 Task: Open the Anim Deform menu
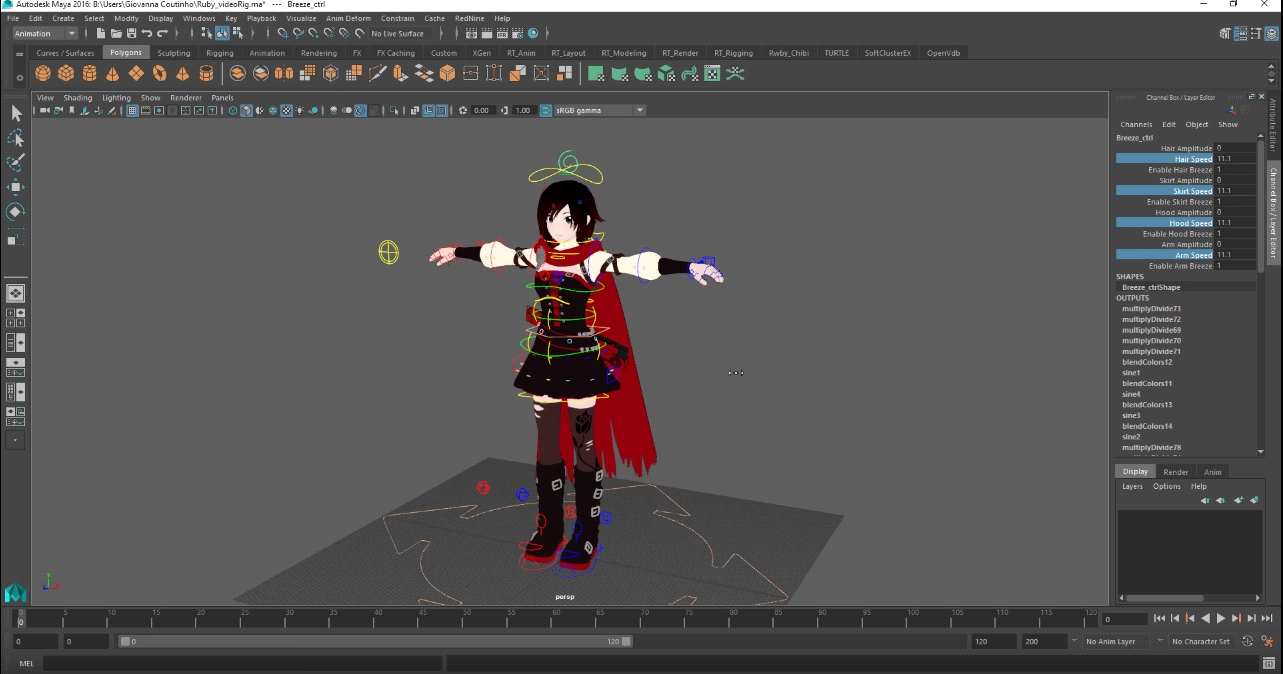click(348, 18)
